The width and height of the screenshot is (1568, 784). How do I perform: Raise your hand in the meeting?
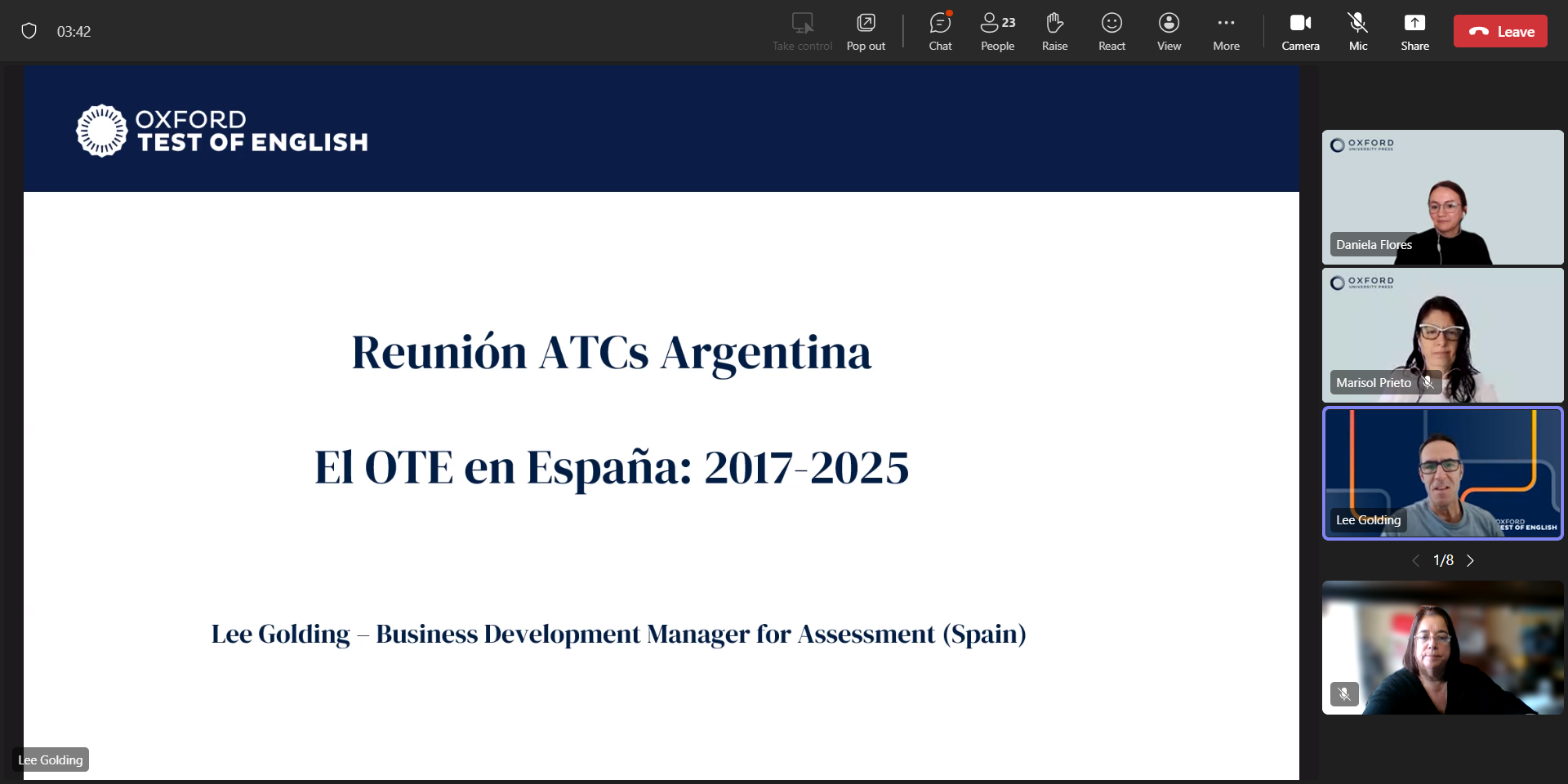point(1054,32)
